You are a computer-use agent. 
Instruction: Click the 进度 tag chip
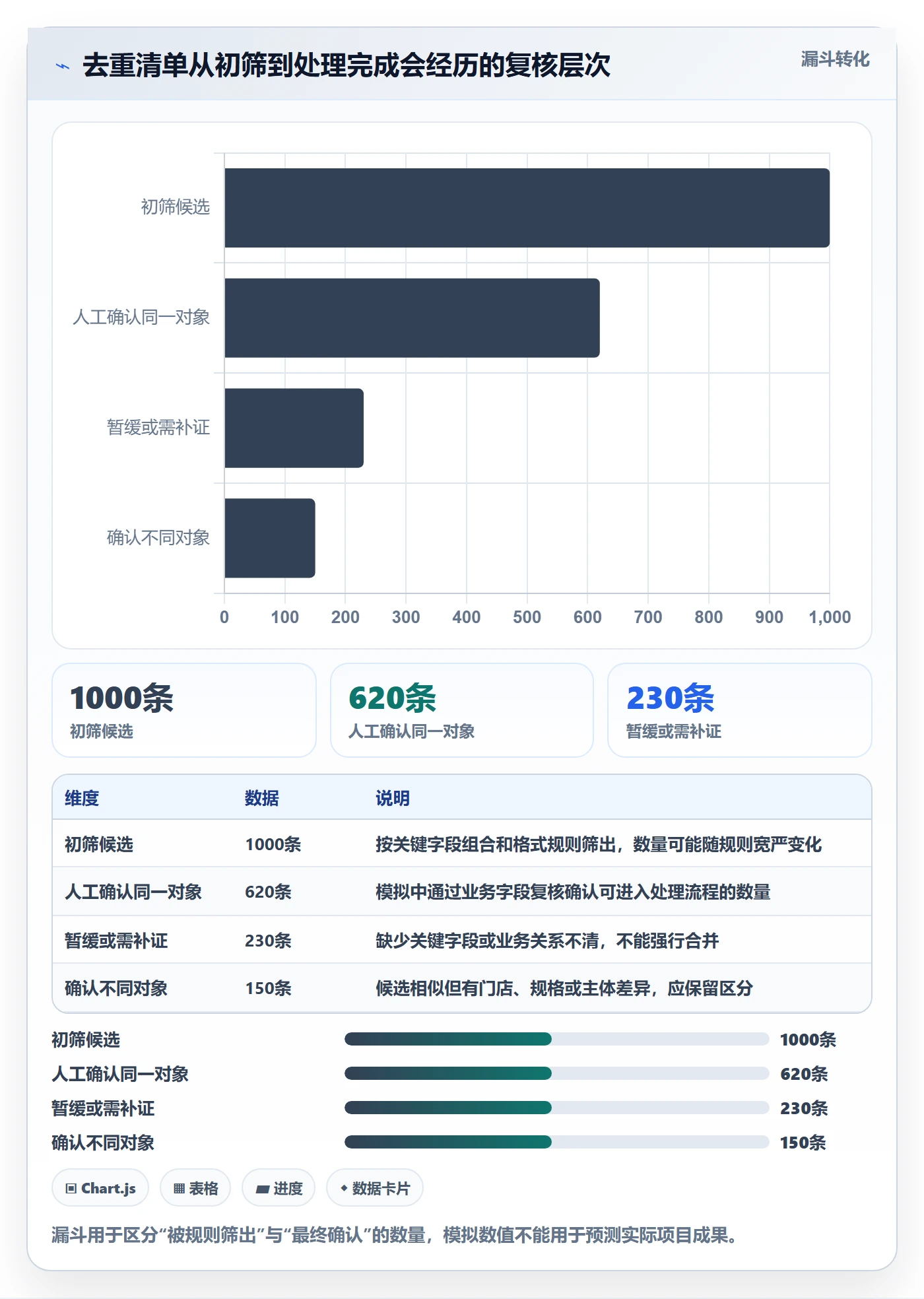click(279, 1188)
